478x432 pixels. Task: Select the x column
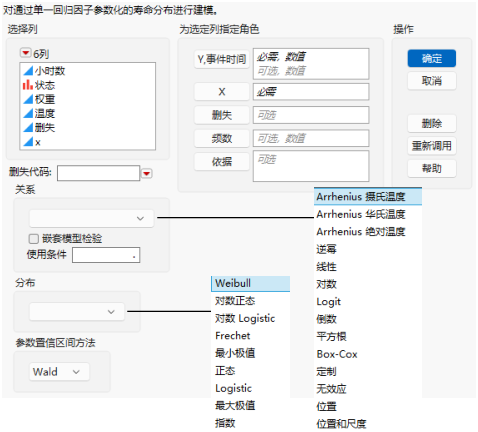[x=38, y=142]
